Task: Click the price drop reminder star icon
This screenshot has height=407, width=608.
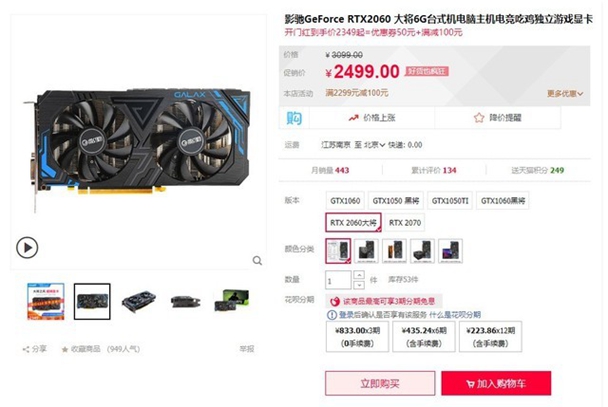Action: click(x=479, y=117)
